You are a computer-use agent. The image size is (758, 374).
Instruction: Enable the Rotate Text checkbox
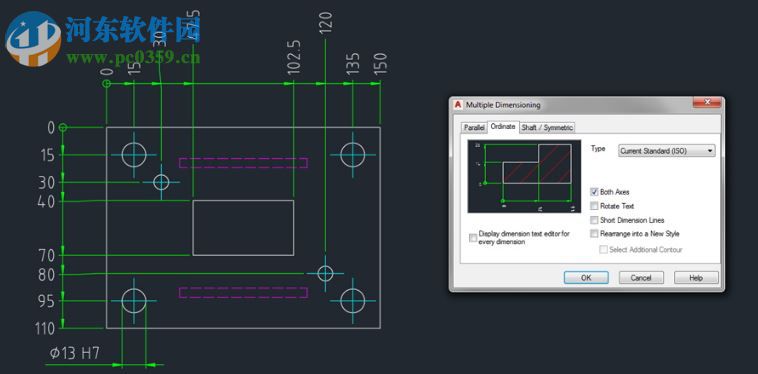click(x=594, y=206)
